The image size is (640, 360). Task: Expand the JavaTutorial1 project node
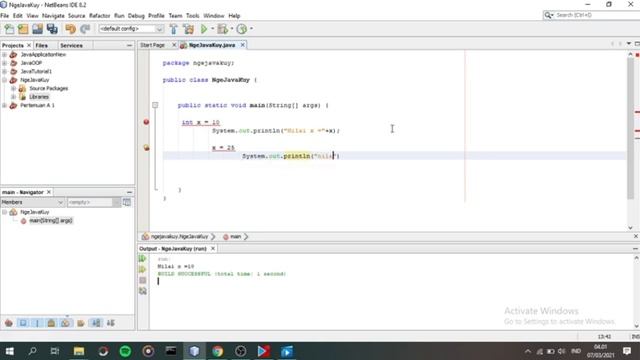[x=4, y=71]
